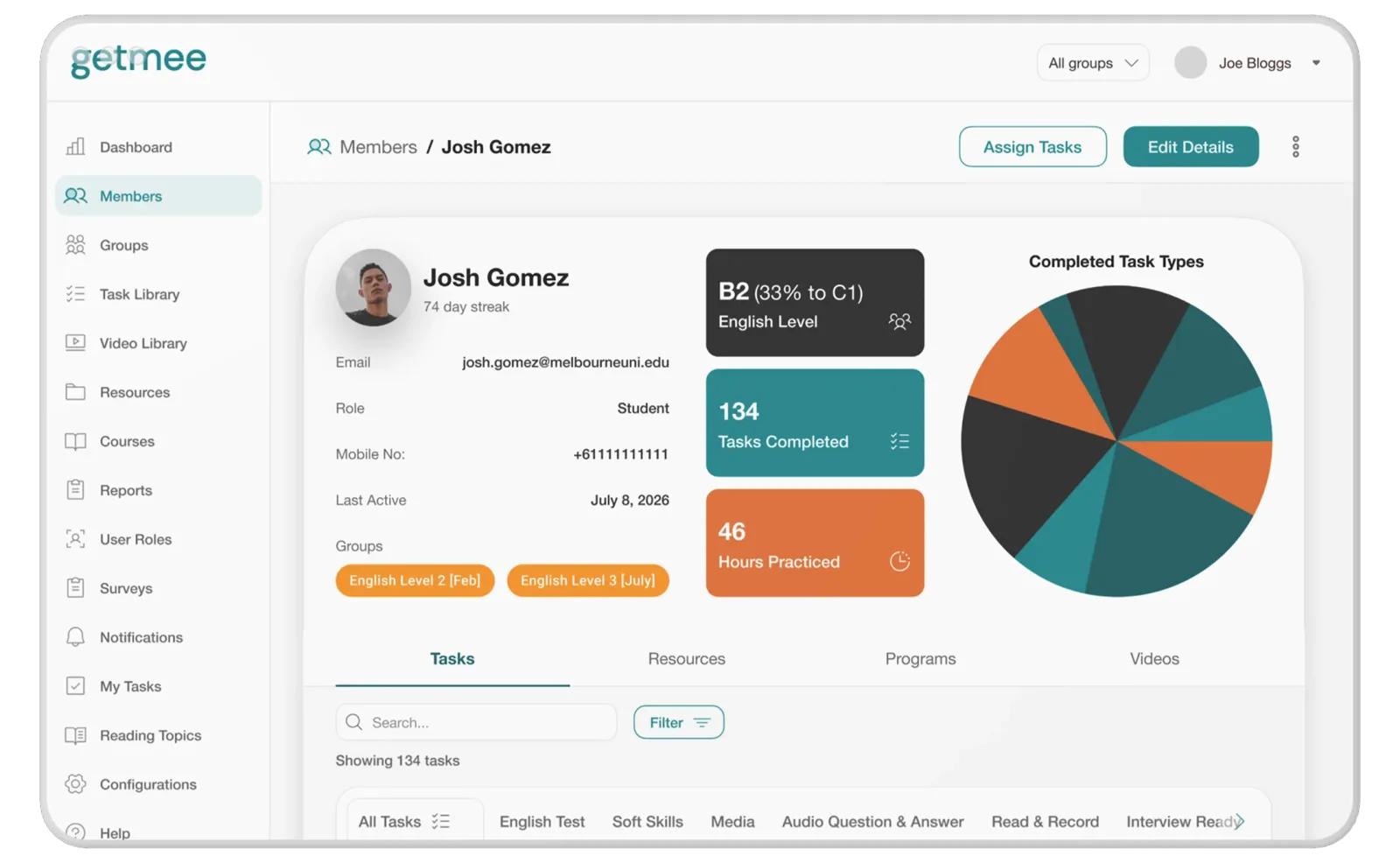Click the Notifications bell icon
This screenshot has height=863, width=1400.
(76, 636)
